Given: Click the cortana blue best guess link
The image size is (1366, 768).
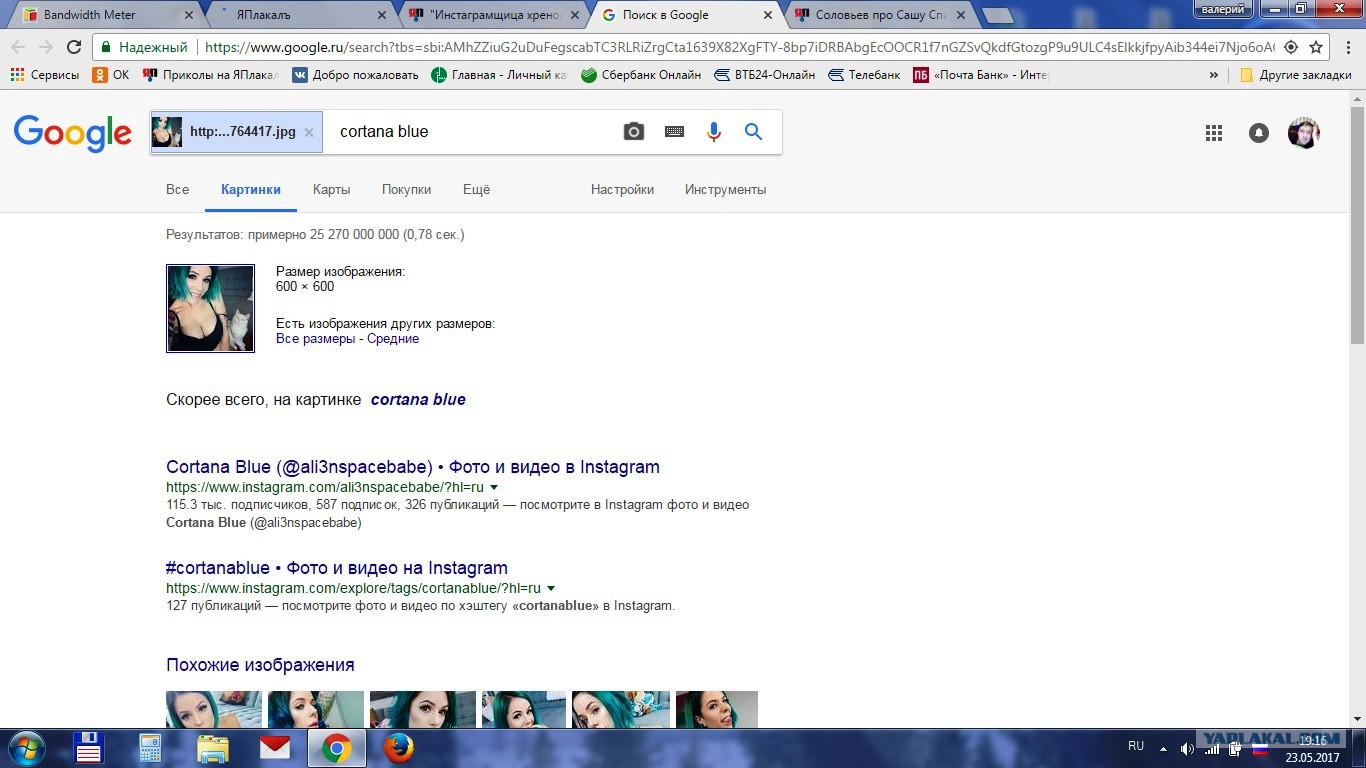Looking at the screenshot, I should coord(418,400).
